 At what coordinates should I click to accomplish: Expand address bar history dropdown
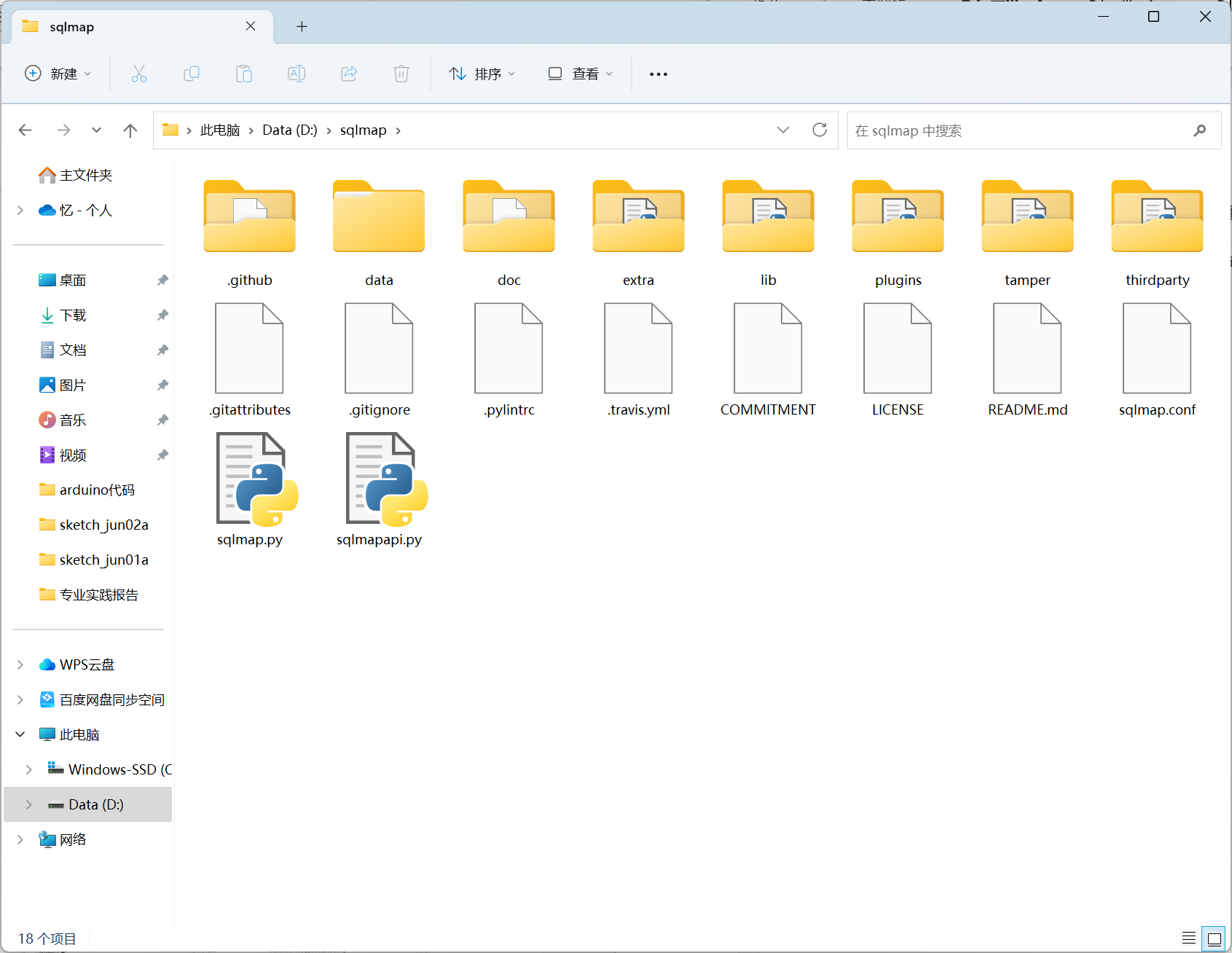783,130
